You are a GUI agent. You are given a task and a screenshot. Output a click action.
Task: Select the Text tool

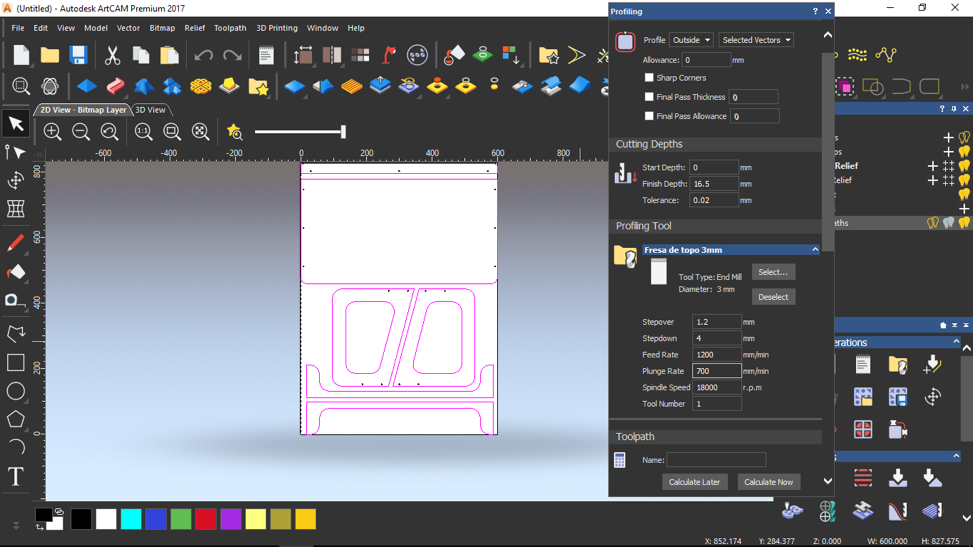[16, 477]
